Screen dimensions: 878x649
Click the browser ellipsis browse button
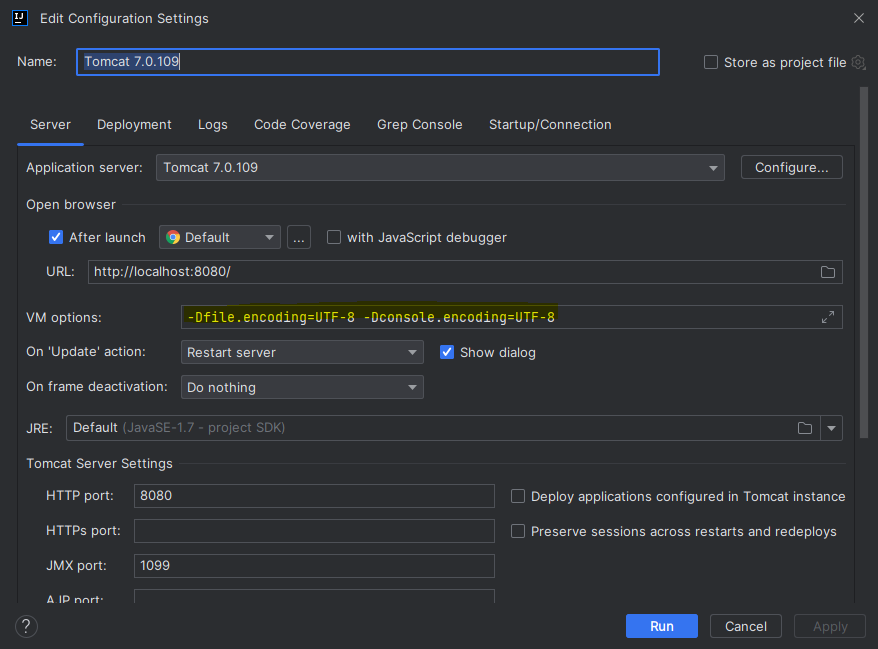(299, 237)
